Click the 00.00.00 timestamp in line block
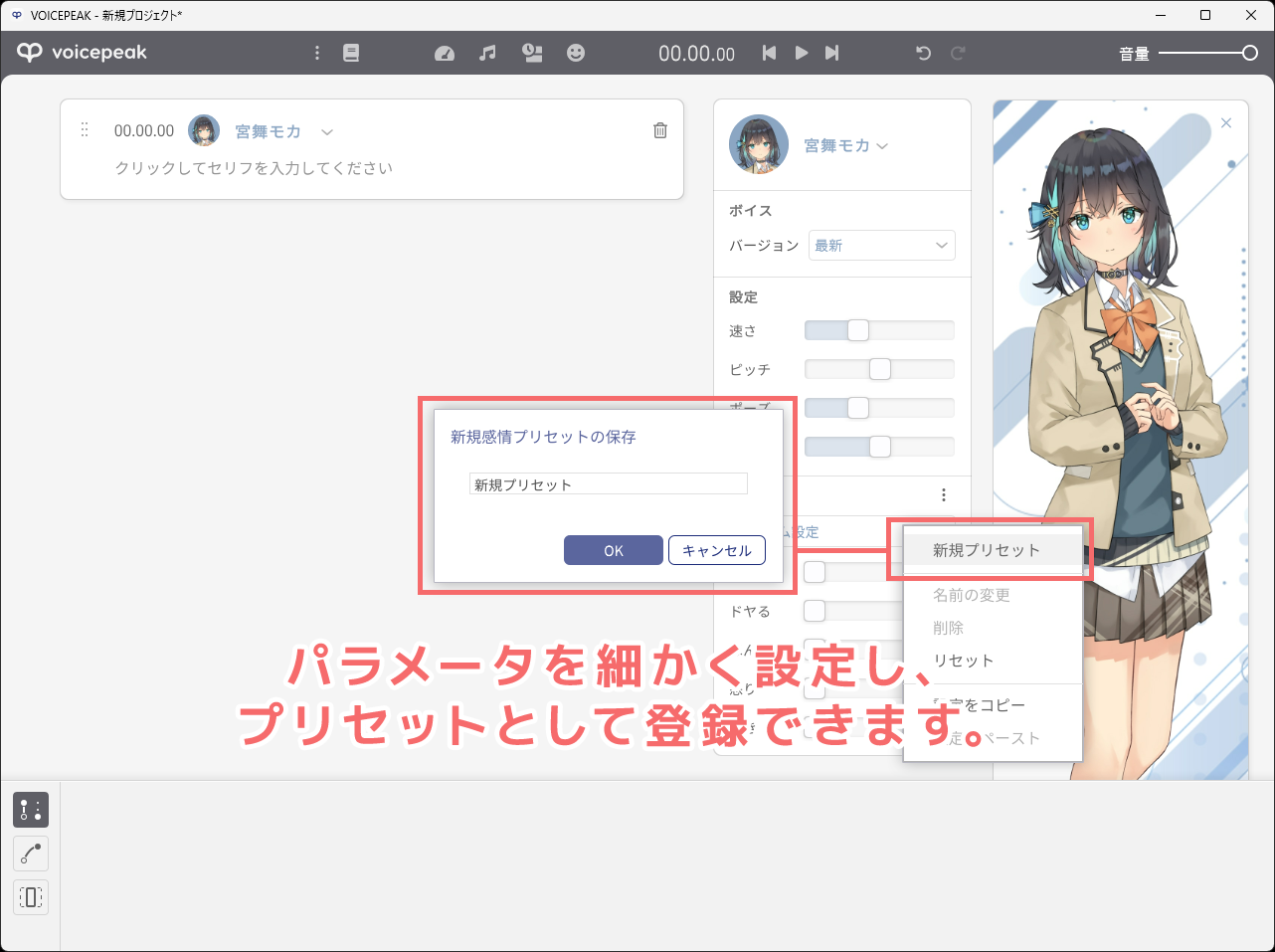This screenshot has height=952, width=1275. 144,130
